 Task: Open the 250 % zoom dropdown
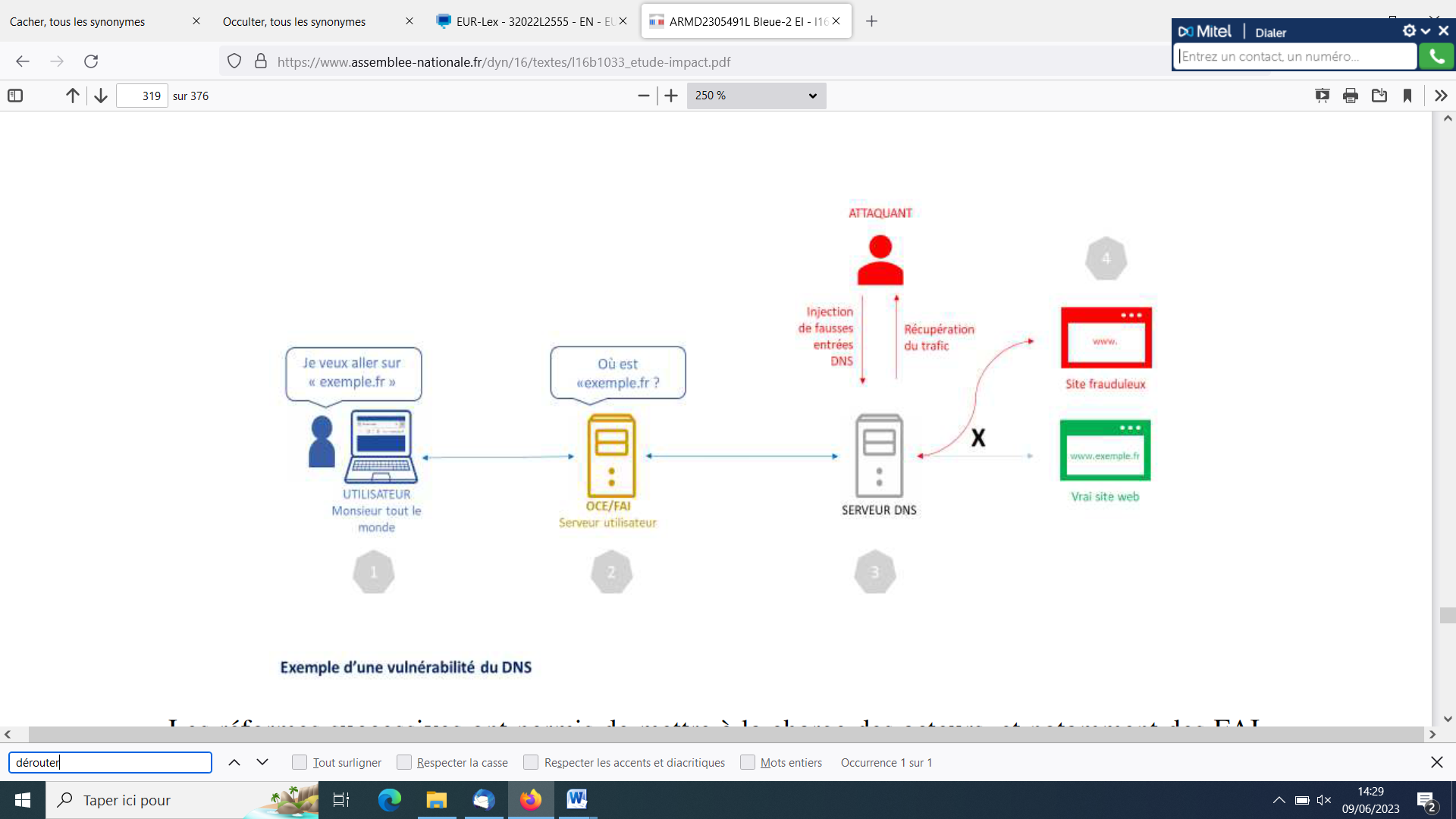[756, 96]
